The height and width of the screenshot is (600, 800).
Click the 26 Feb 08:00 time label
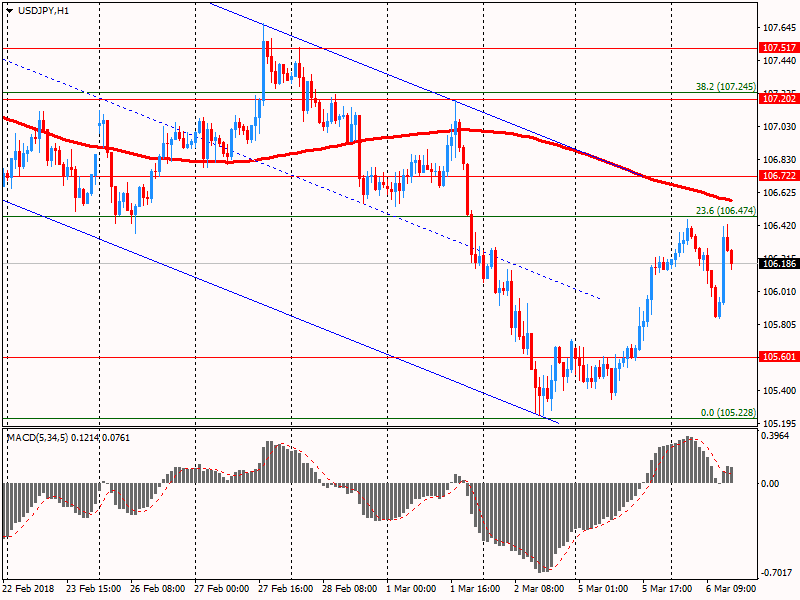[158, 588]
